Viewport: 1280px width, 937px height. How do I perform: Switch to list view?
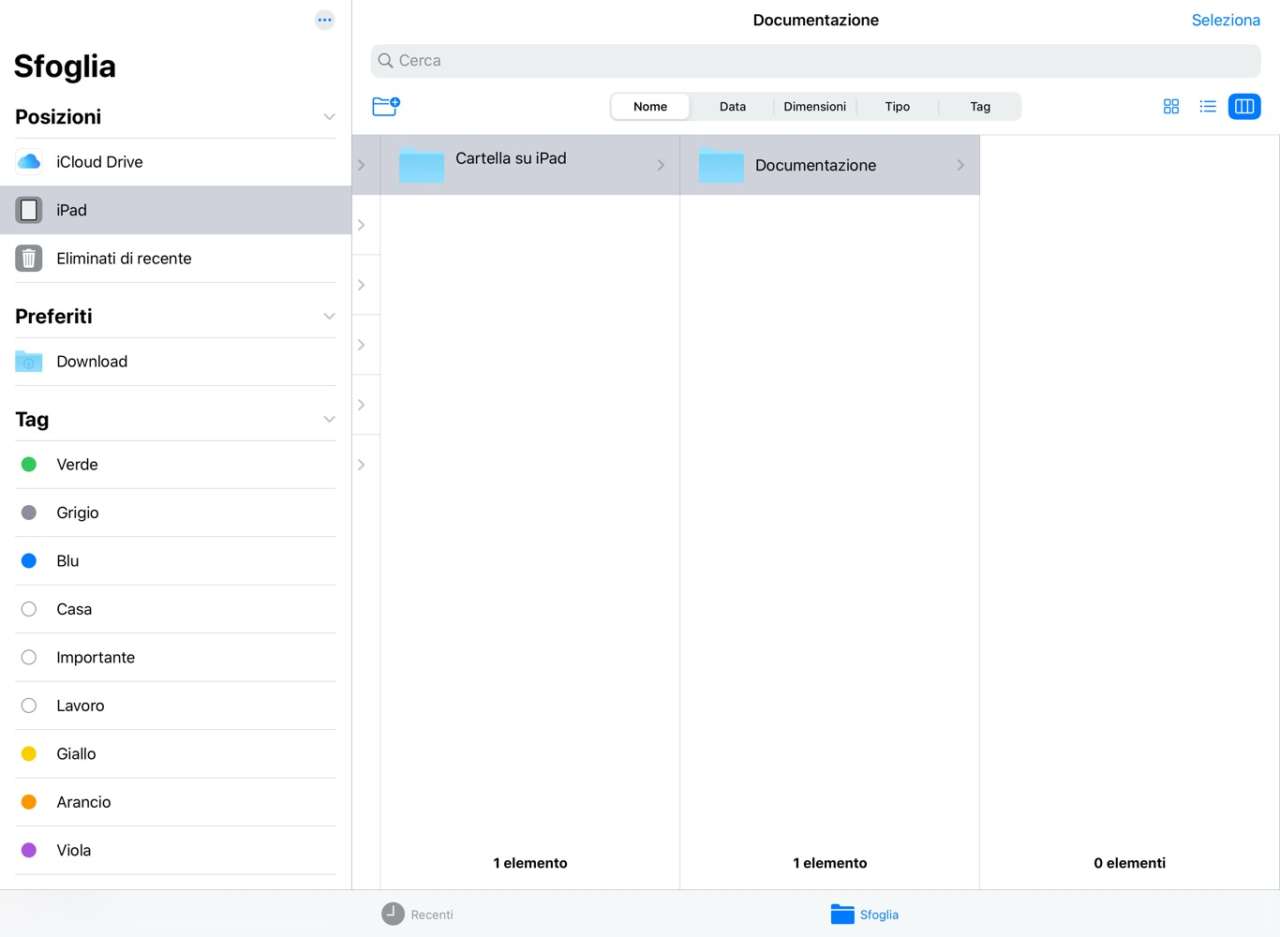click(1208, 106)
